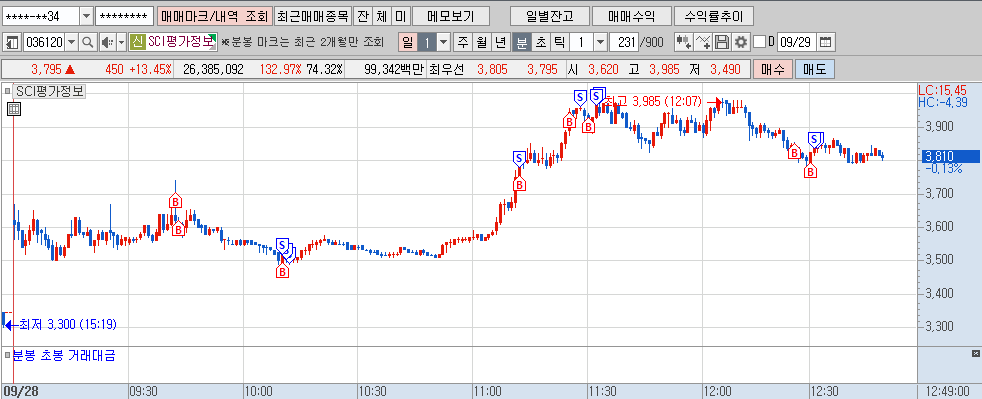Click the account password field
The image size is (982, 399).
pyautogui.click(x=125, y=16)
